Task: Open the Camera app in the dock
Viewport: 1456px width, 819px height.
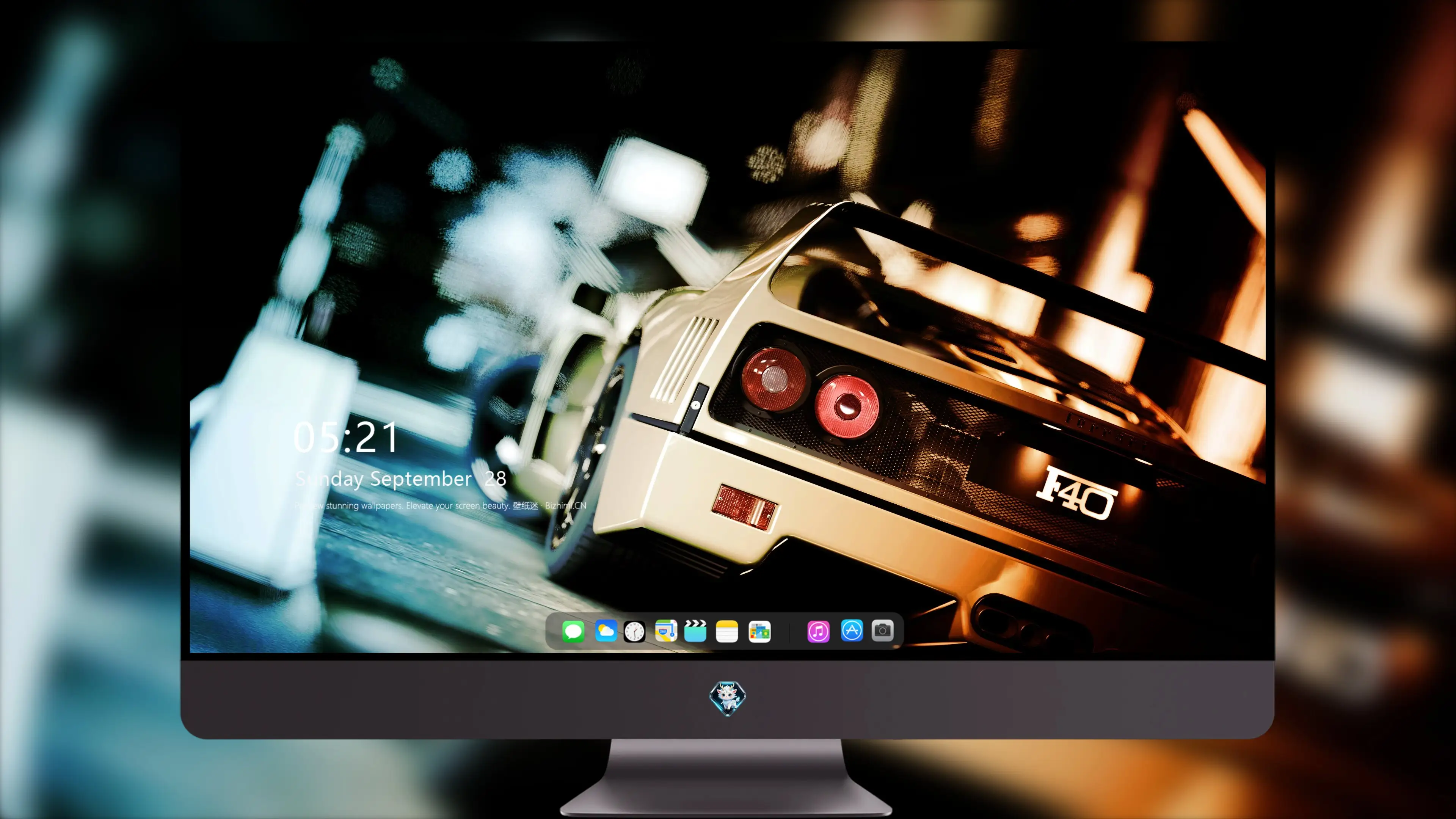Action: coord(882,630)
